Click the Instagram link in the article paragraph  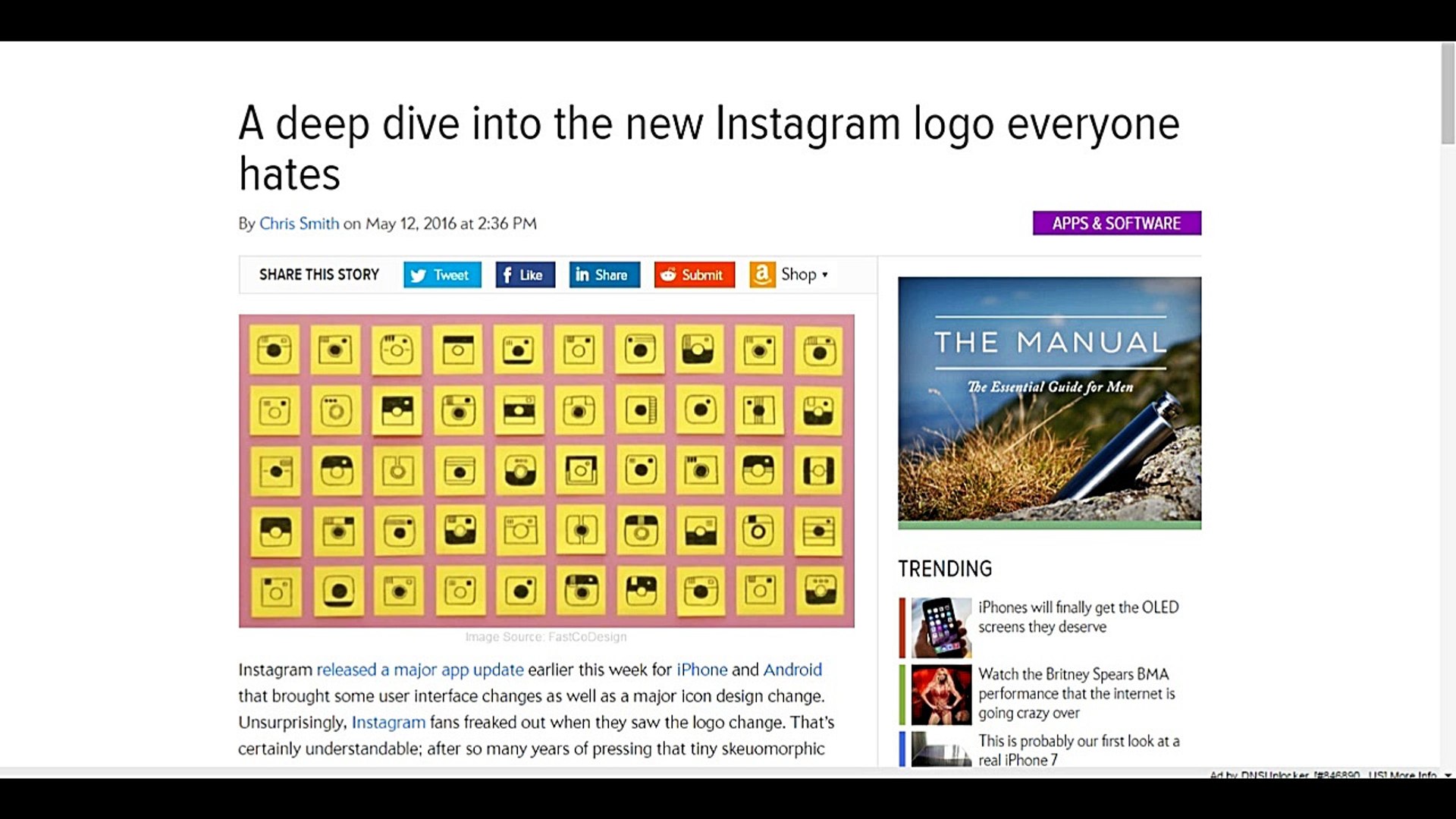pyautogui.click(x=388, y=722)
